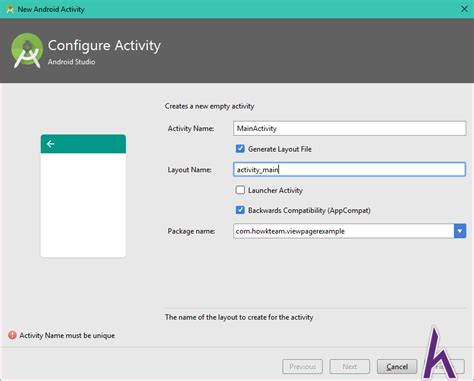Click the Previous button
Viewport: 474px width, 381px height.
(x=302, y=367)
